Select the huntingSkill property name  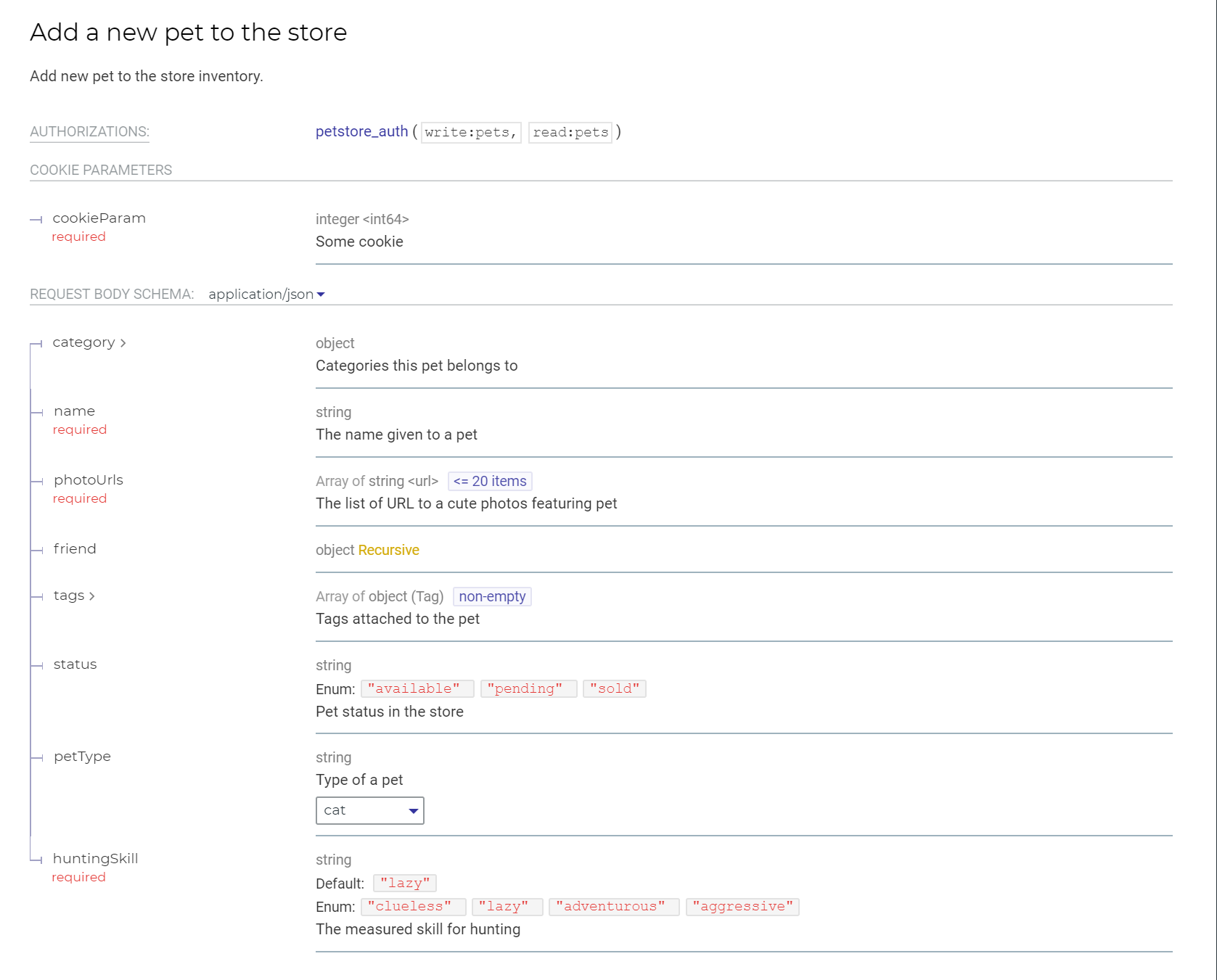(x=95, y=859)
